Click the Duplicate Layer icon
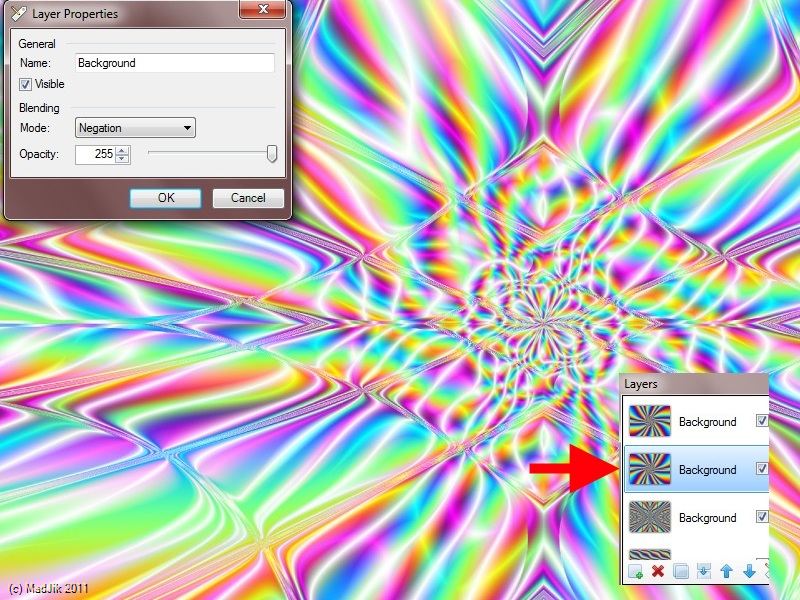The image size is (800, 600). (681, 571)
